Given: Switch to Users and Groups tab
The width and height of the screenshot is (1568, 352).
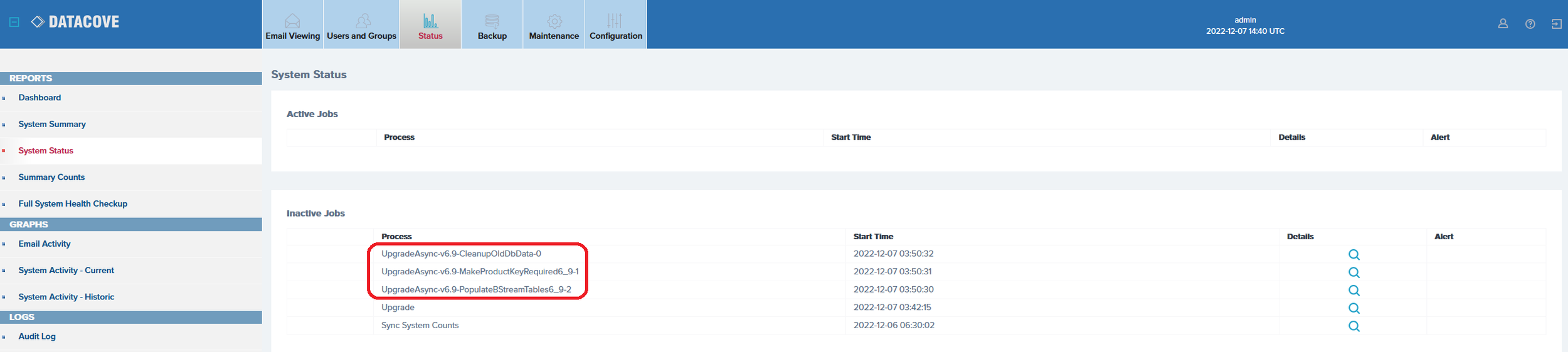Looking at the screenshot, I should click(x=361, y=25).
